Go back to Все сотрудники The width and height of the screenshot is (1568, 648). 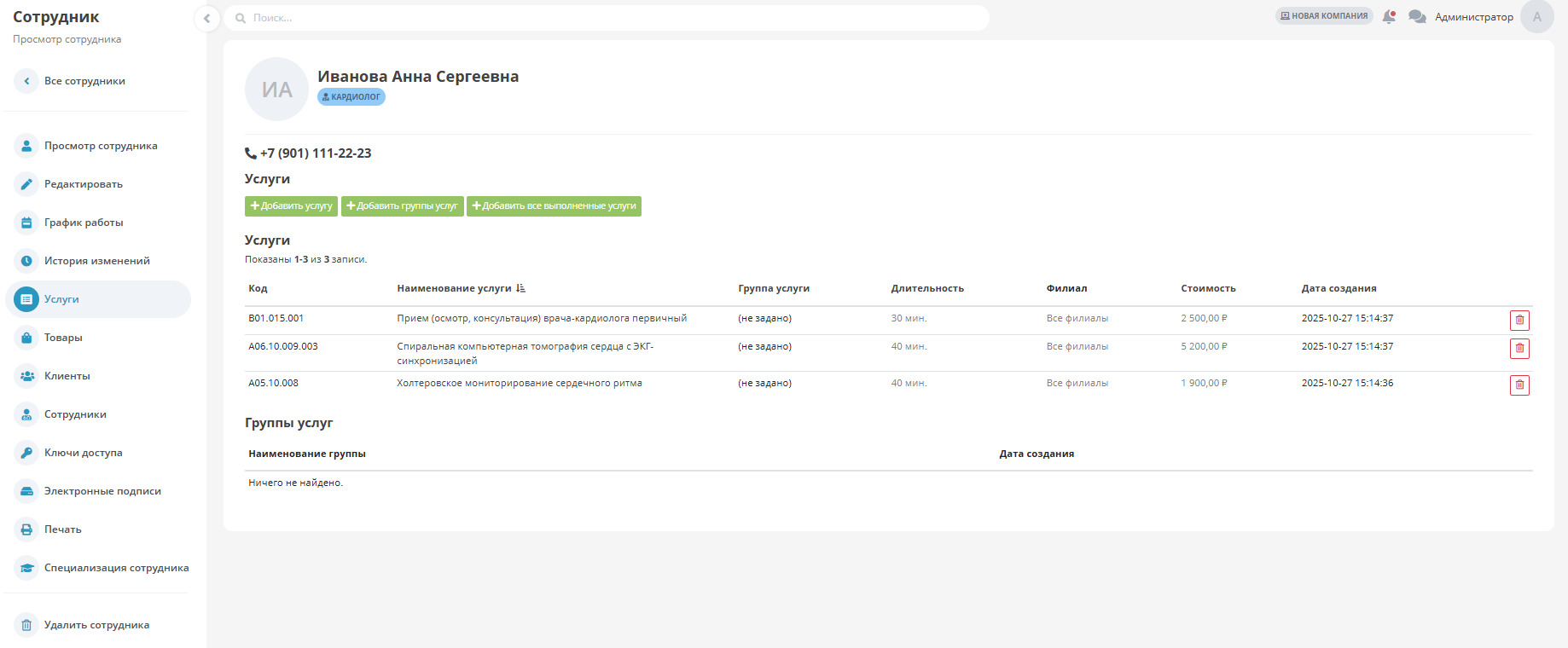coord(84,81)
